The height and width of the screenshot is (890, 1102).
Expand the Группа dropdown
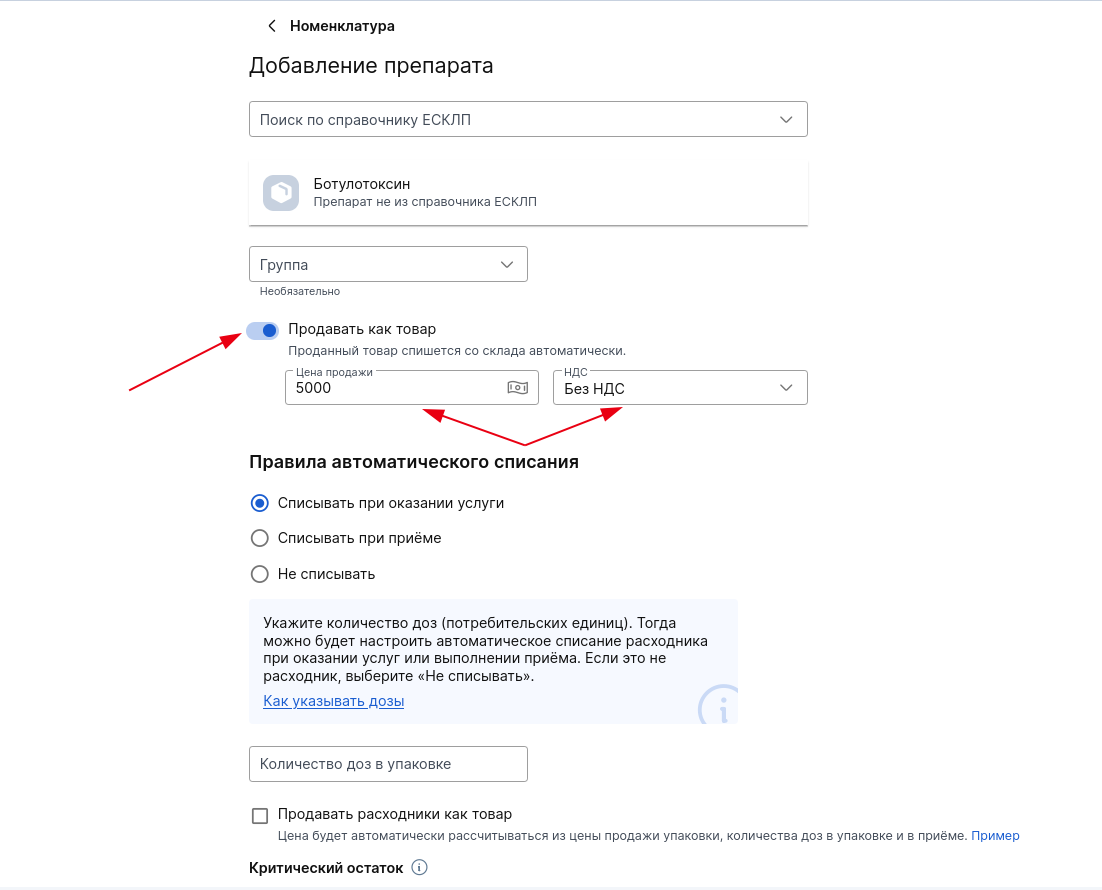(x=388, y=264)
